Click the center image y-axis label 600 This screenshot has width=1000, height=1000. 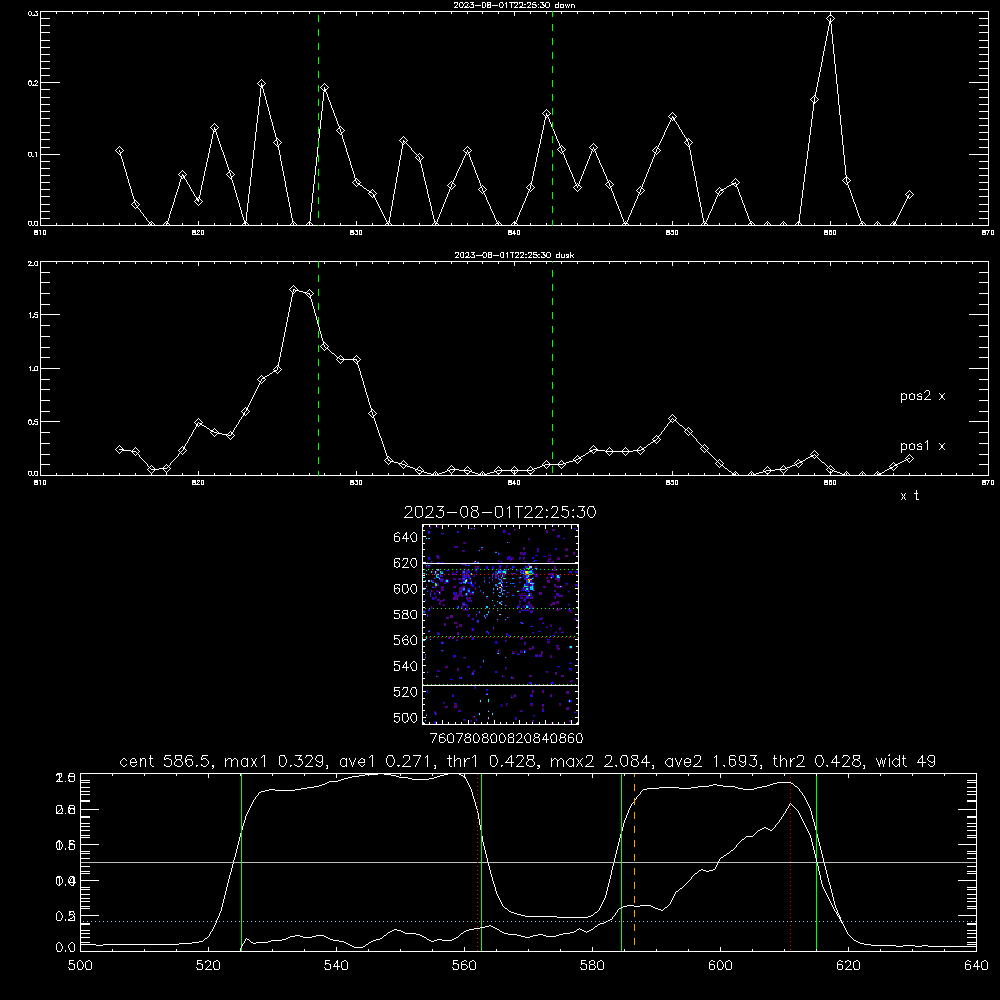tap(406, 589)
